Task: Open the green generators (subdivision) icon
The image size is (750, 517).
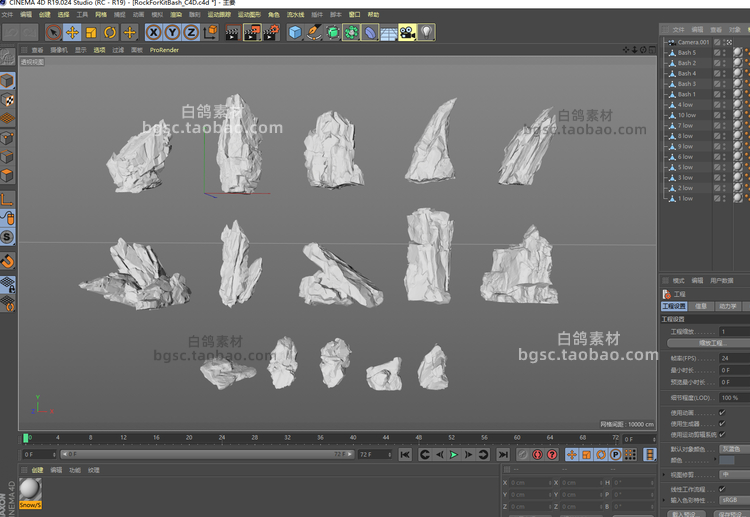Action: coord(332,33)
